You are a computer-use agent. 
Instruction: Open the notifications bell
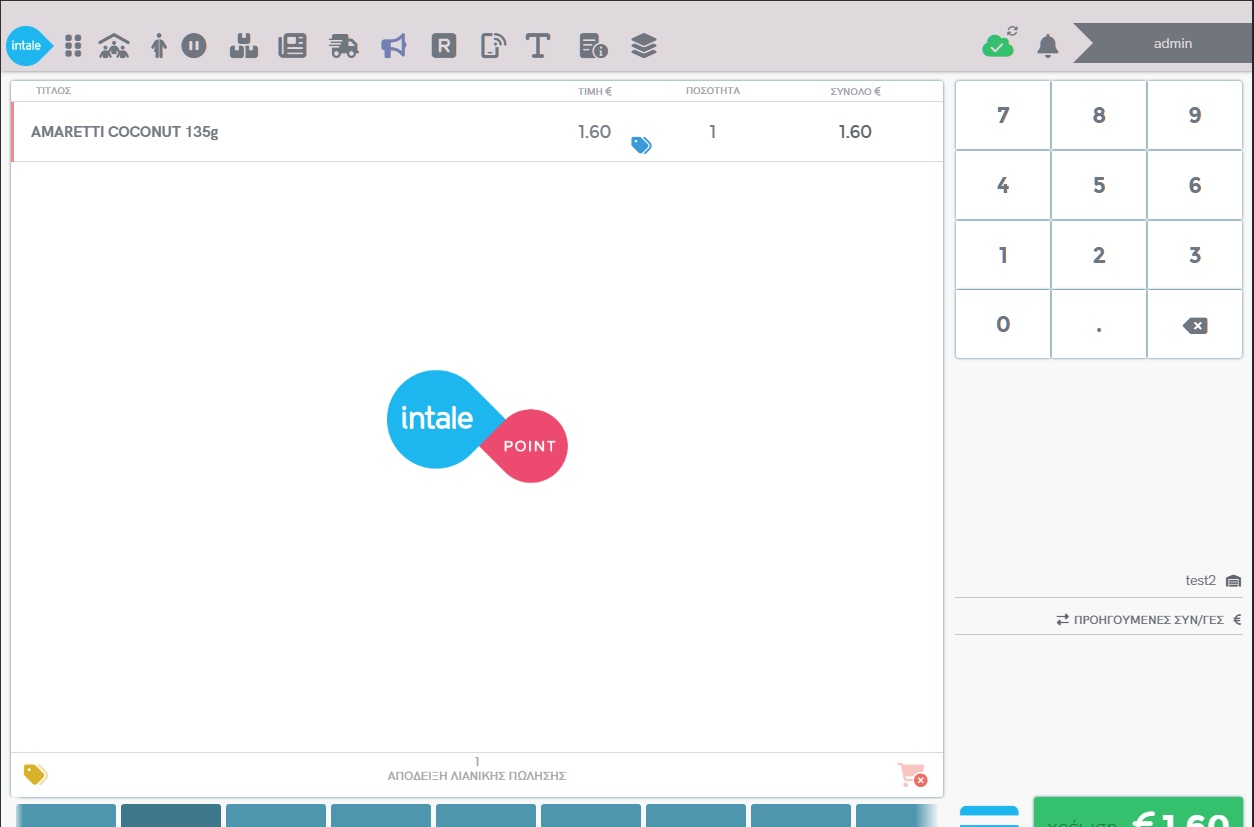(x=1047, y=45)
